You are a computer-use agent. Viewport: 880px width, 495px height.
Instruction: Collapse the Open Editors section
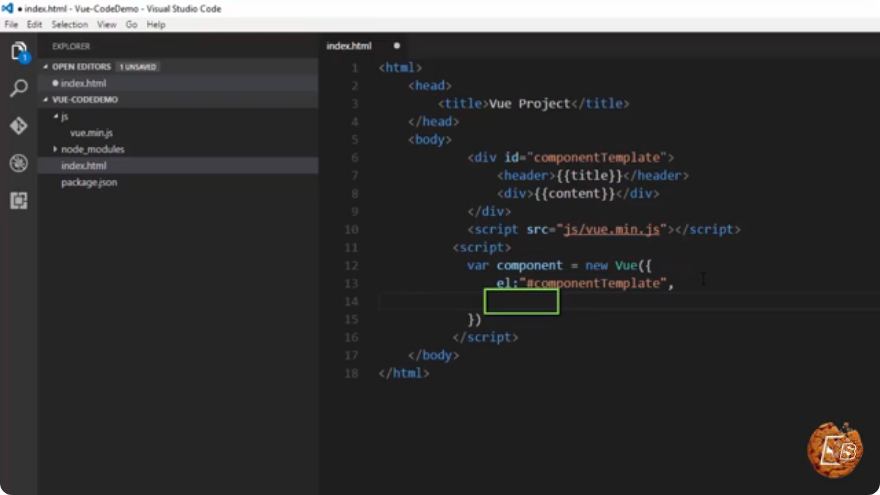[46, 67]
